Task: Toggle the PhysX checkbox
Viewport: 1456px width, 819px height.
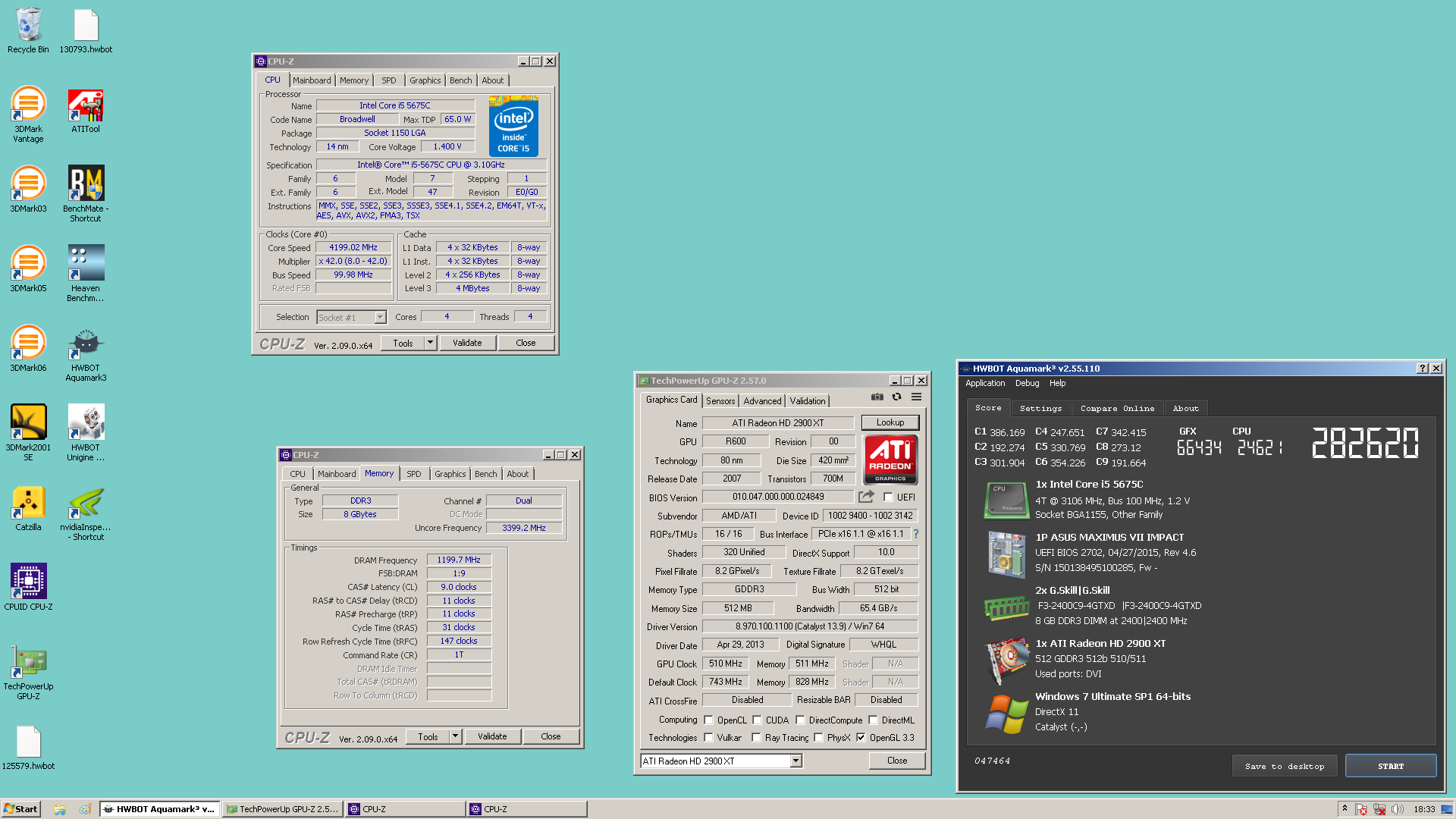Action: [x=818, y=738]
